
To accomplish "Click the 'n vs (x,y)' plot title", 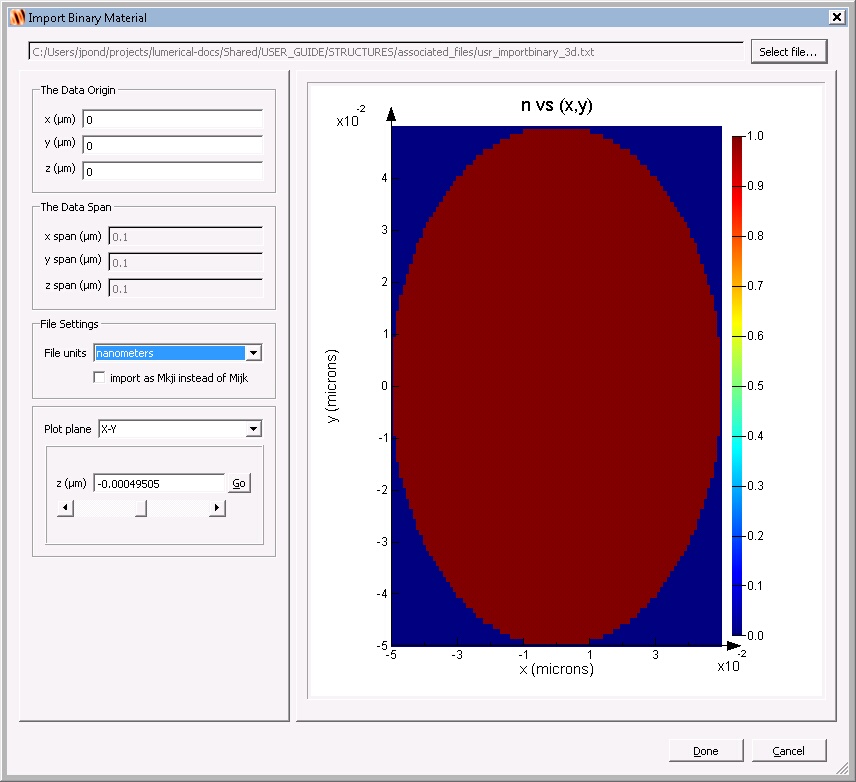I will (x=556, y=105).
